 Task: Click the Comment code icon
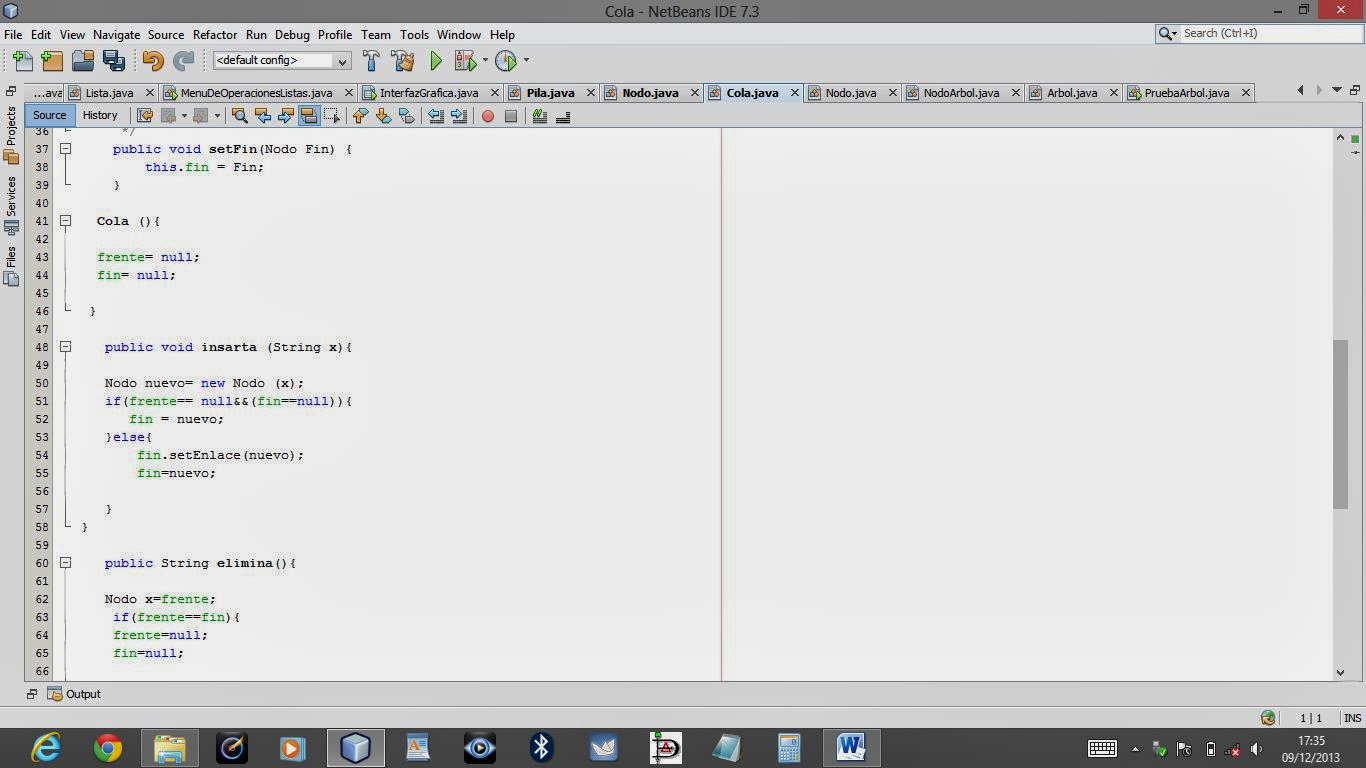click(540, 116)
